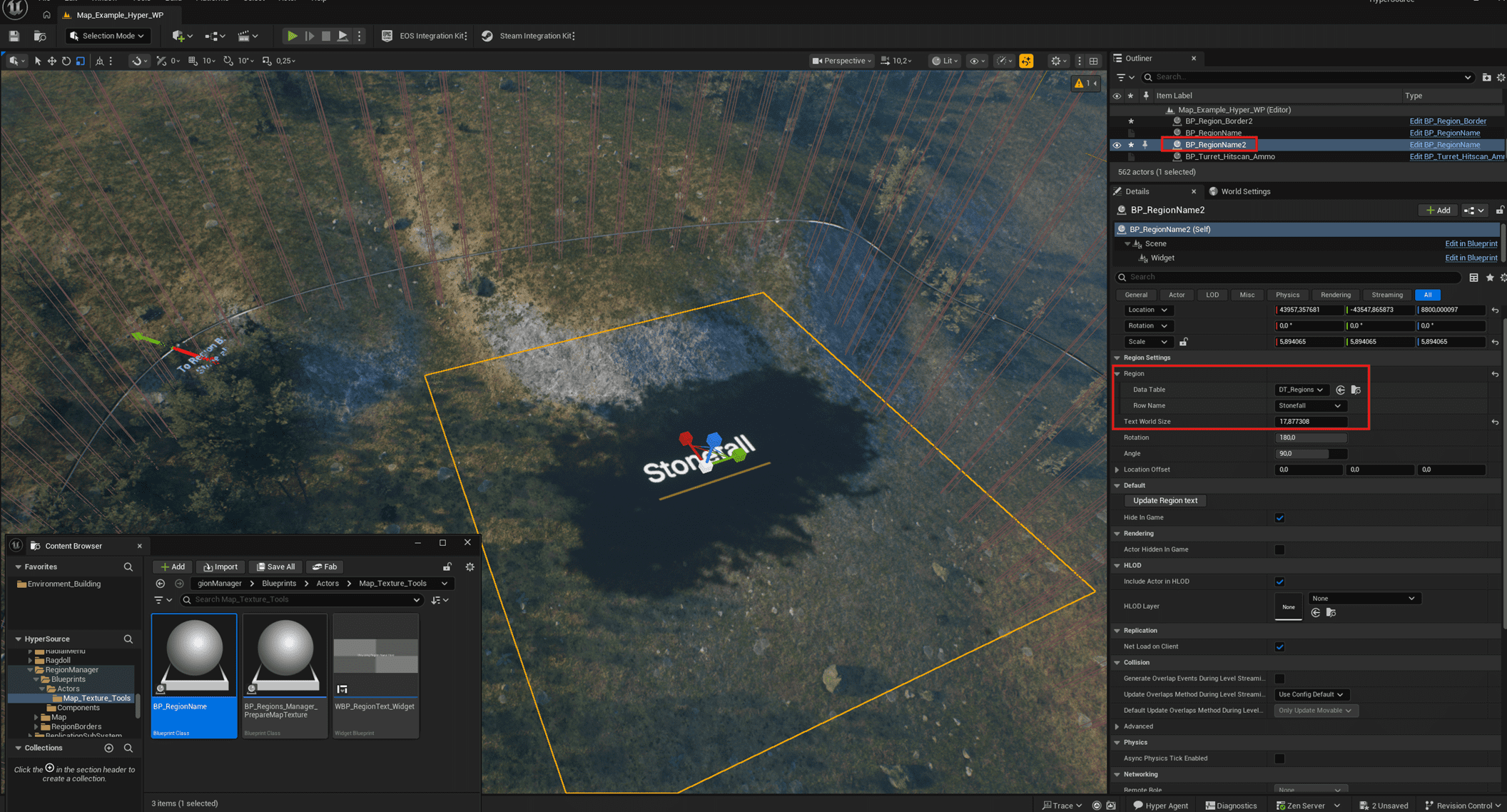This screenshot has height=812, width=1507.
Task: Open the Cinematics clapperboard menu
Action: click(248, 36)
